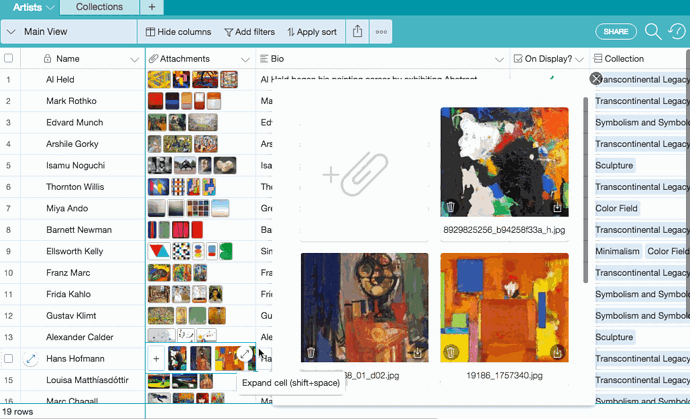Viewport: 690px width, 419px height.
Task: Delete the 8929825256 image with trash icon
Action: coord(451,207)
